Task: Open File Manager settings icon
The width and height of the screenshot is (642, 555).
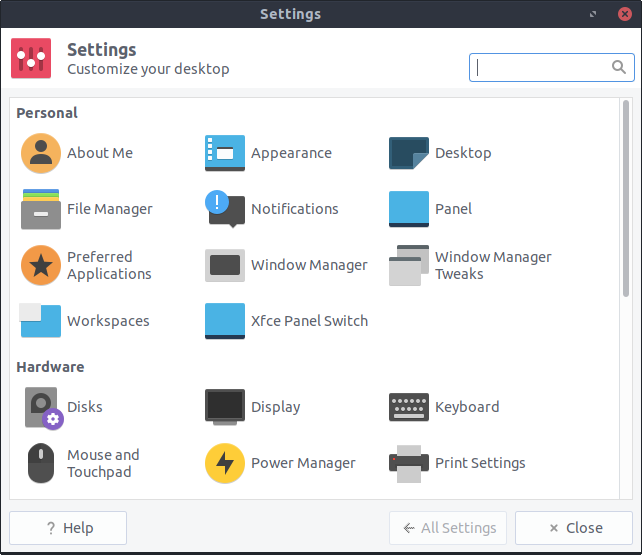Action: coord(41,209)
